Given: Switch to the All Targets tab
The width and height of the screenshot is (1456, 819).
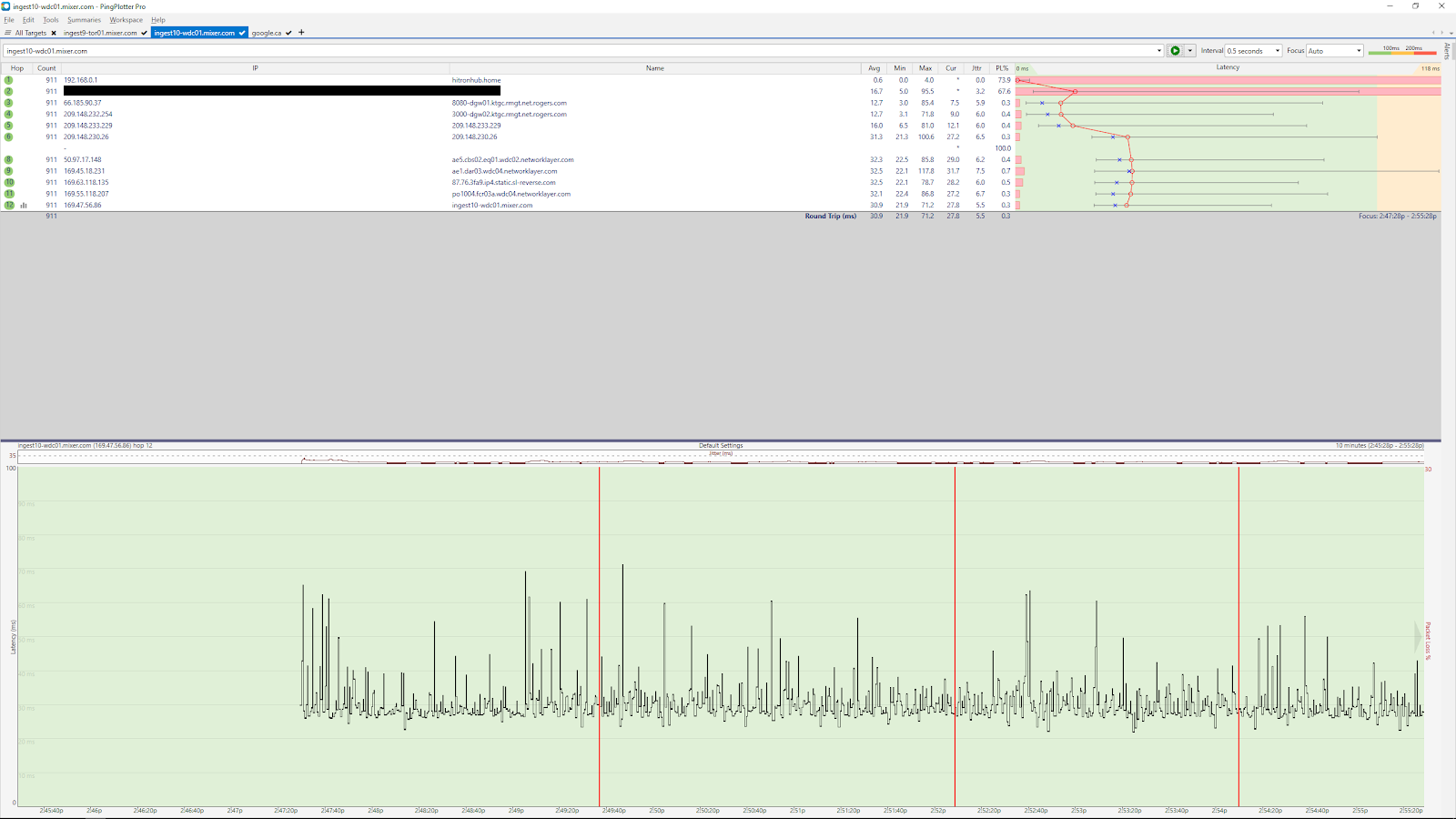Looking at the screenshot, I should [x=30, y=33].
